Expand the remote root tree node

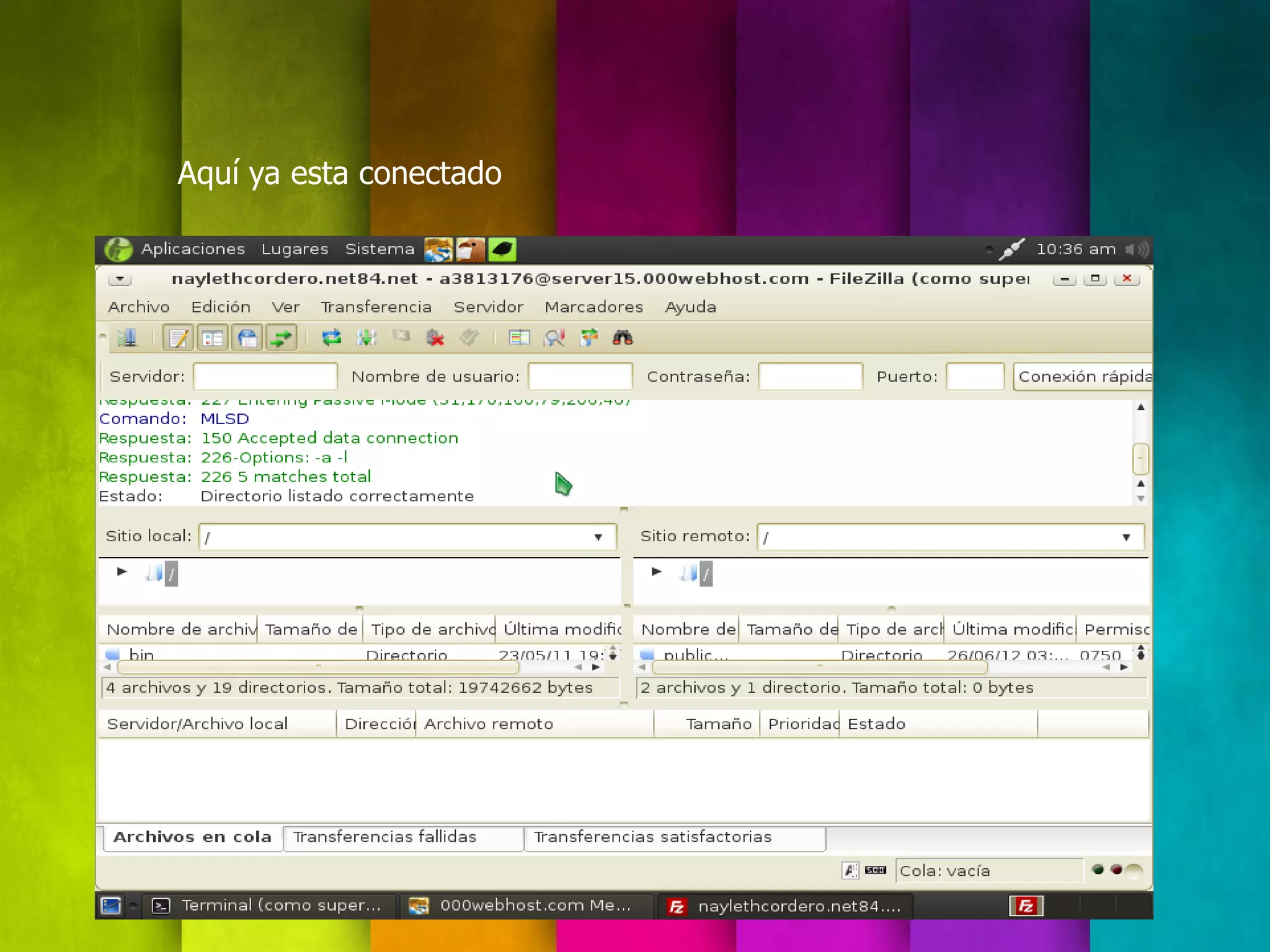[x=657, y=571]
